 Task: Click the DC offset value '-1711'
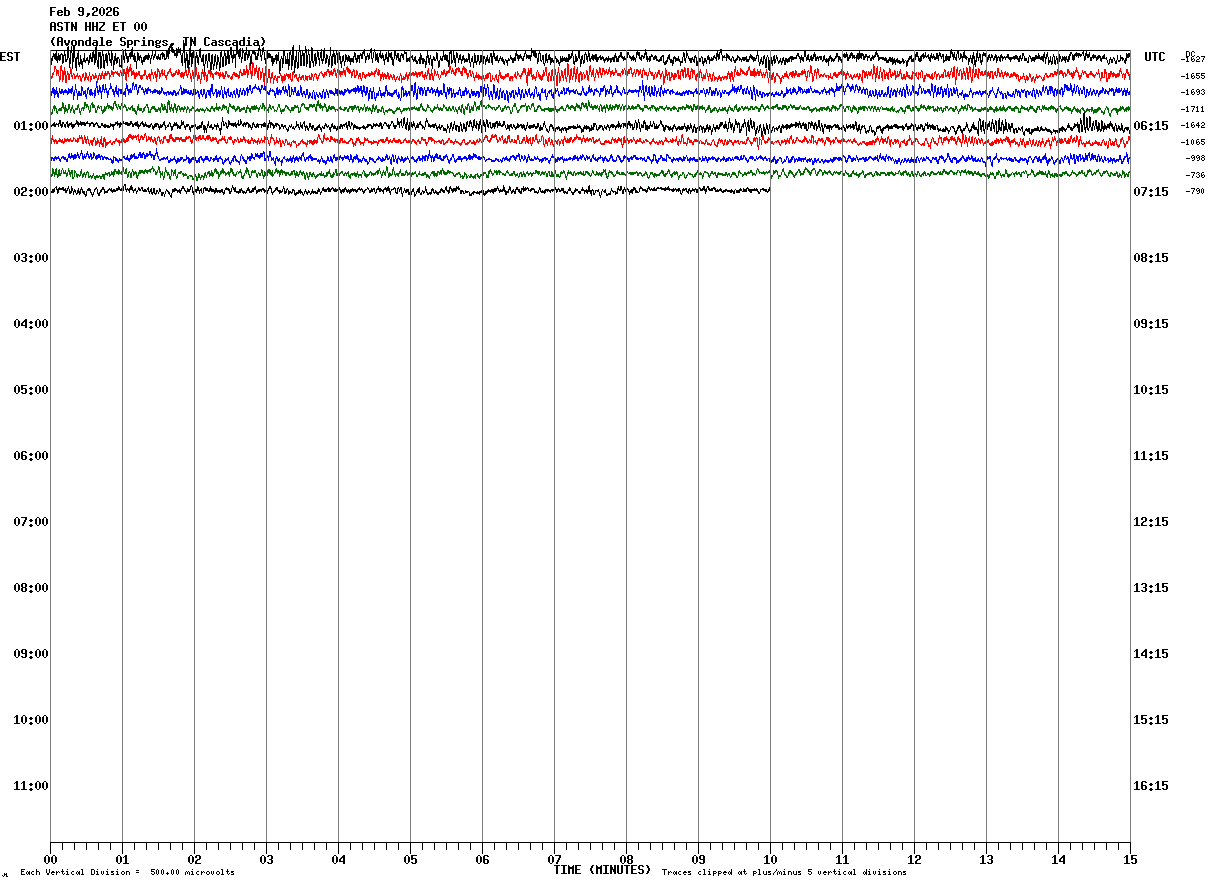click(x=1193, y=109)
